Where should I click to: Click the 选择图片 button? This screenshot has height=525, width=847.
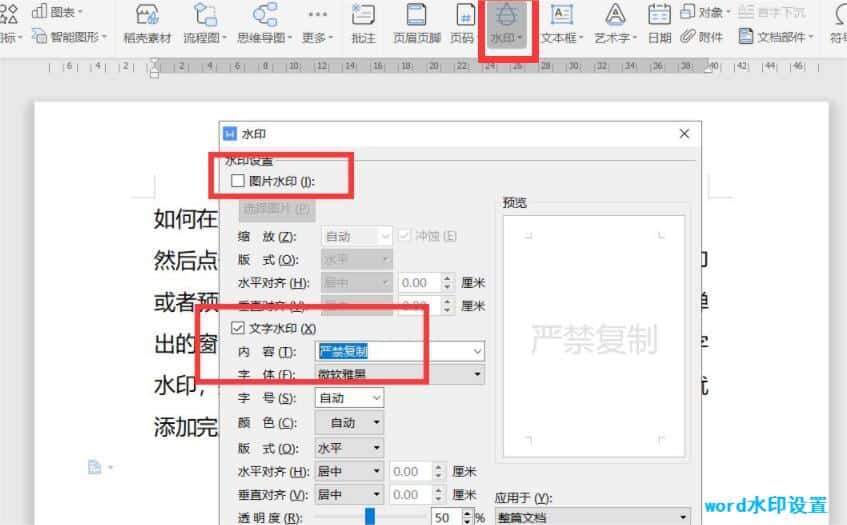point(277,209)
